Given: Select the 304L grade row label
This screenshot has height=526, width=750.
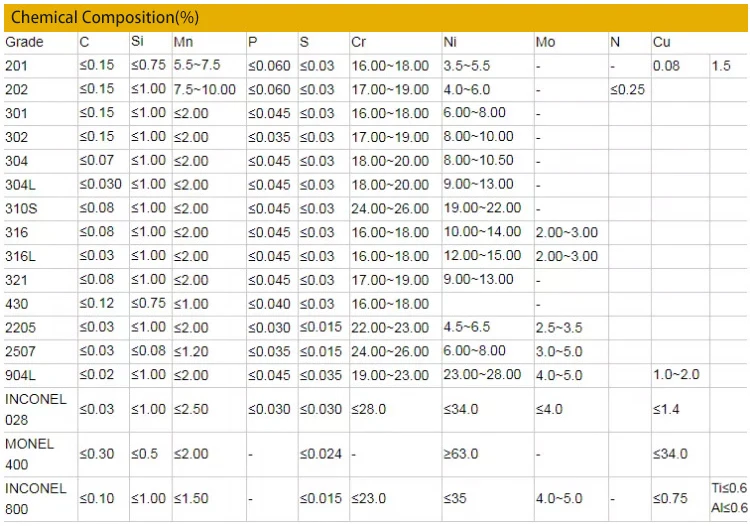Looking at the screenshot, I should coord(20,184).
